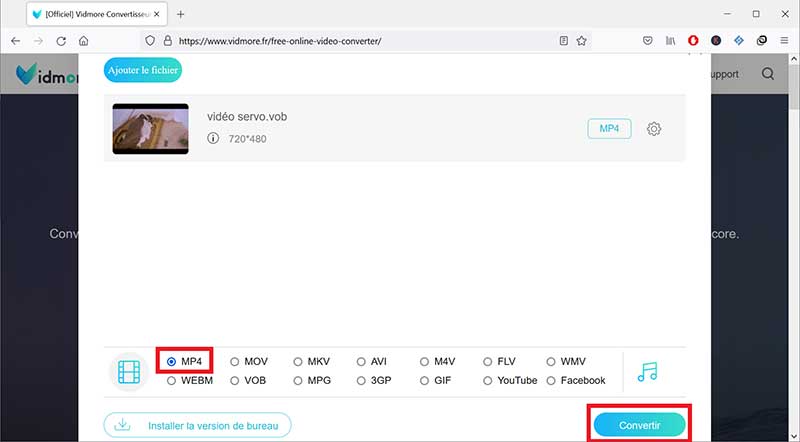This screenshot has width=800, height=442.
Task: Reload the page with the browser refresh icon
Action: [x=61, y=41]
